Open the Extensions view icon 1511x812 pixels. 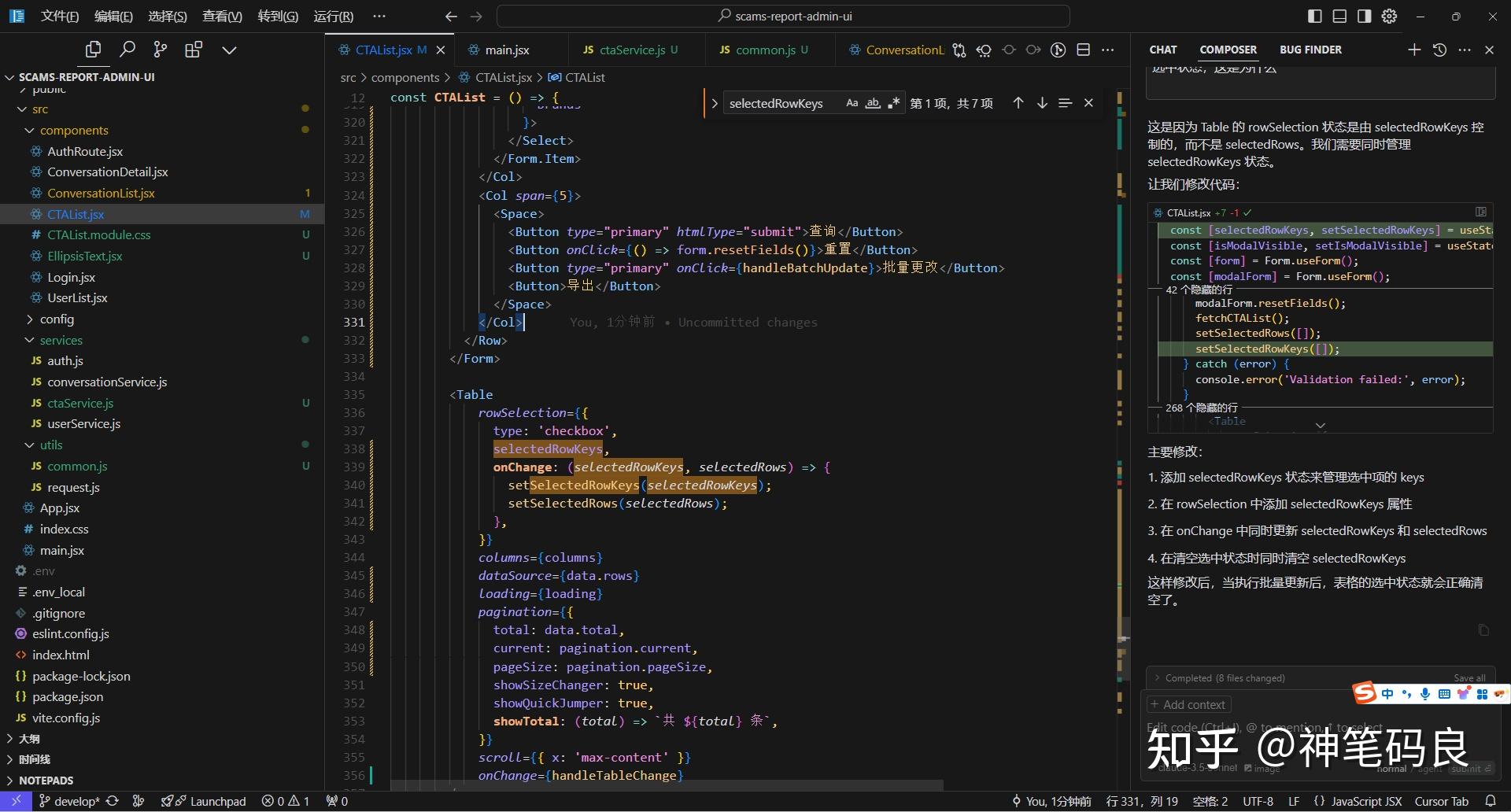coord(194,50)
